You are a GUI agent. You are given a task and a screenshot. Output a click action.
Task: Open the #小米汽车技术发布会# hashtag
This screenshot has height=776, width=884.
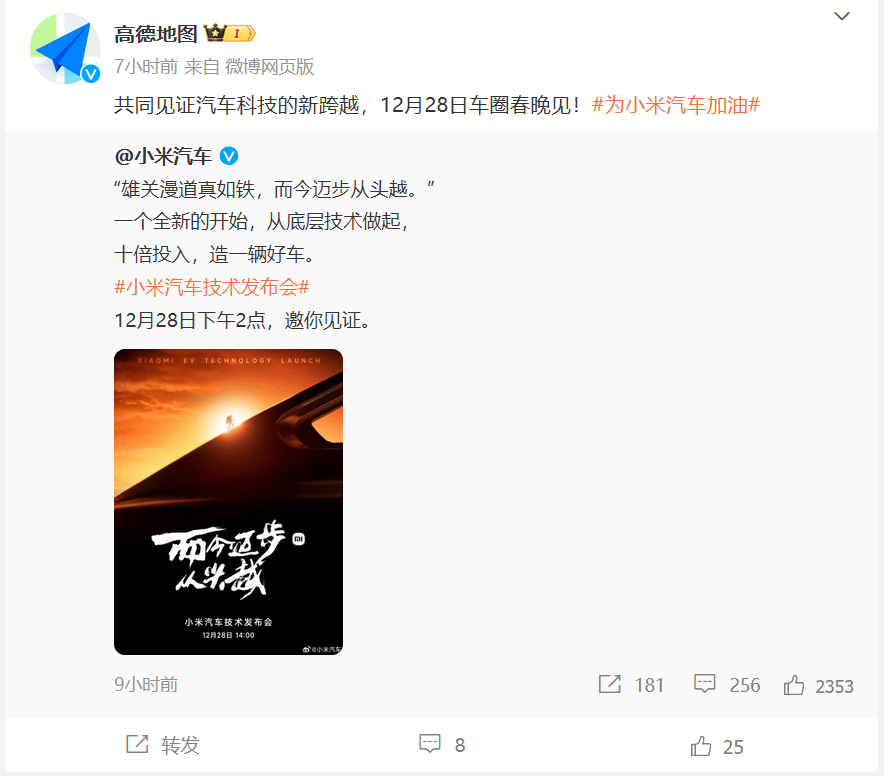212,287
